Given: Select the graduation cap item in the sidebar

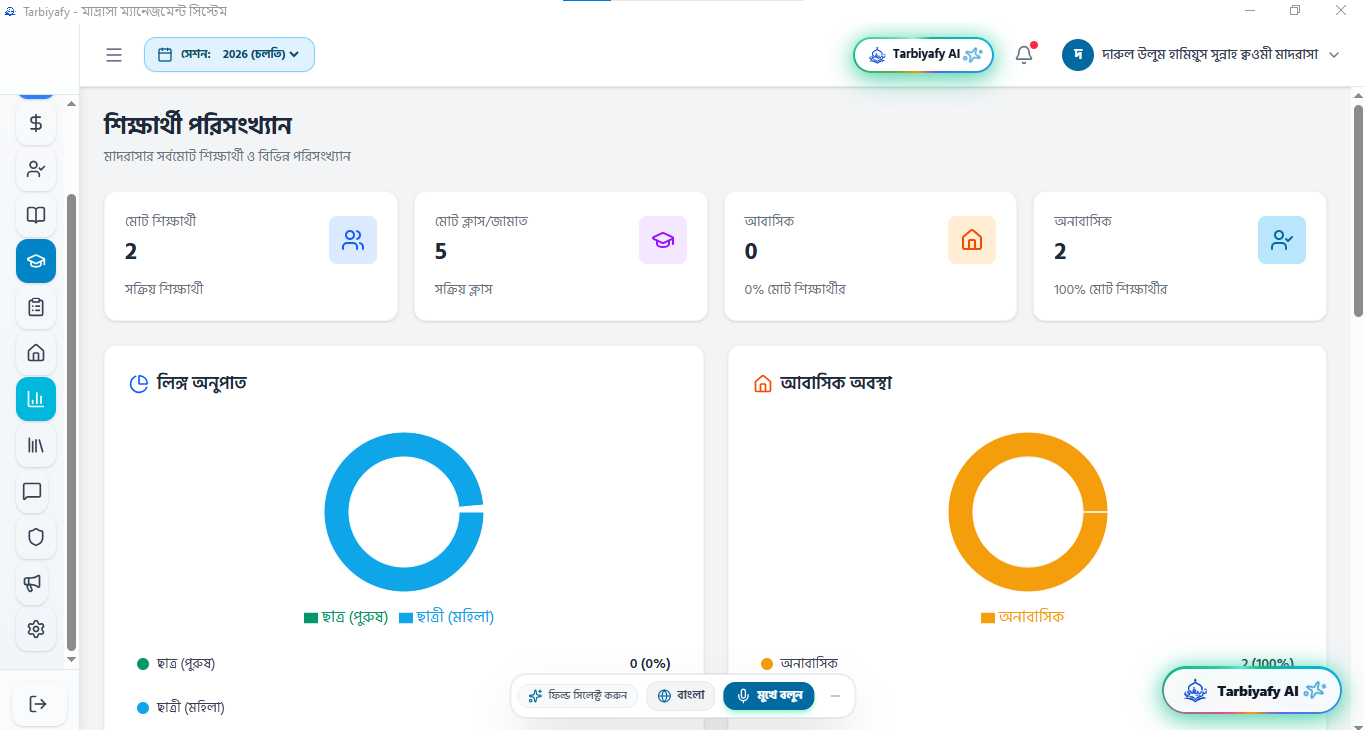Looking at the screenshot, I should click(36, 261).
